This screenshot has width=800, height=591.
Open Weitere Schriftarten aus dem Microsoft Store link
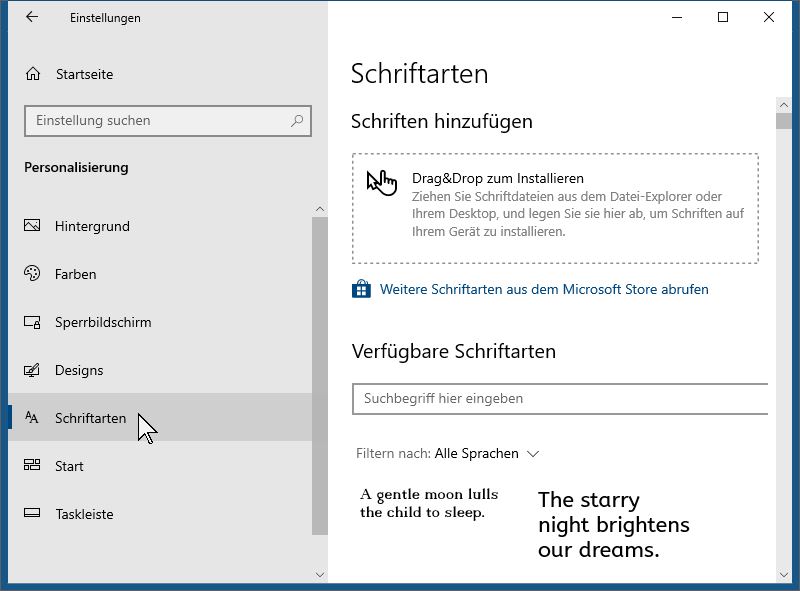544,289
